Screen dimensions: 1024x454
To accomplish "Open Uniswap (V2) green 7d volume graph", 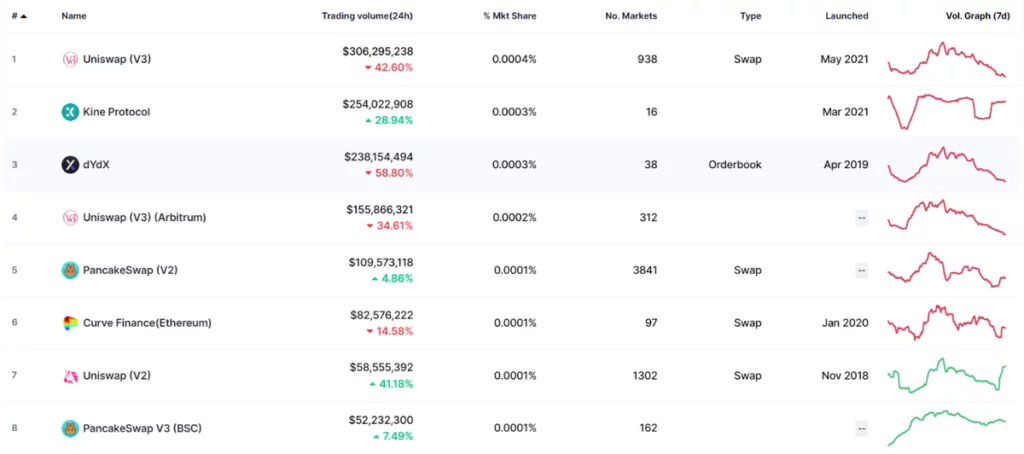I will (946, 376).
